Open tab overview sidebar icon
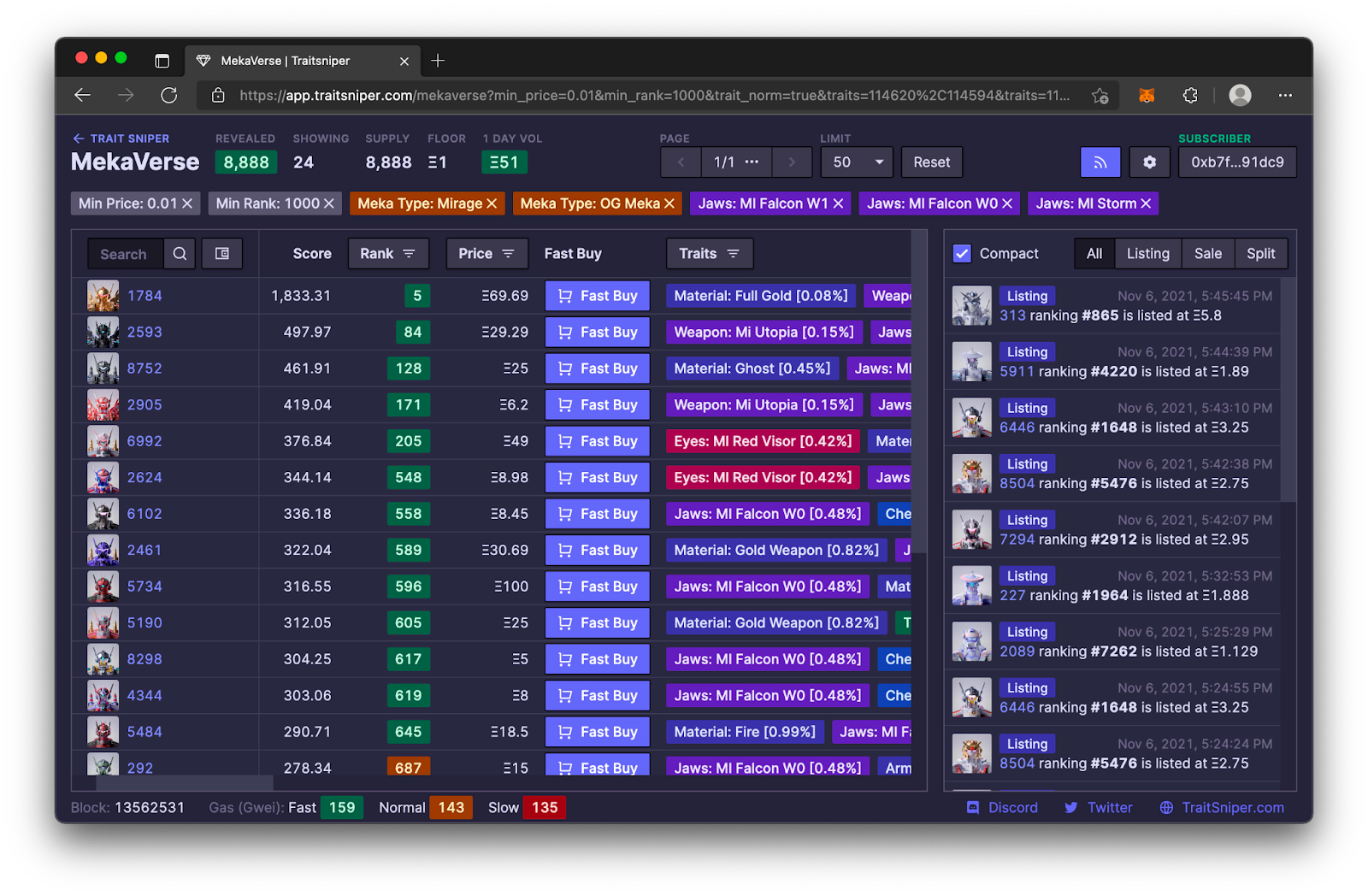This screenshot has height=896, width=1368. (x=162, y=61)
